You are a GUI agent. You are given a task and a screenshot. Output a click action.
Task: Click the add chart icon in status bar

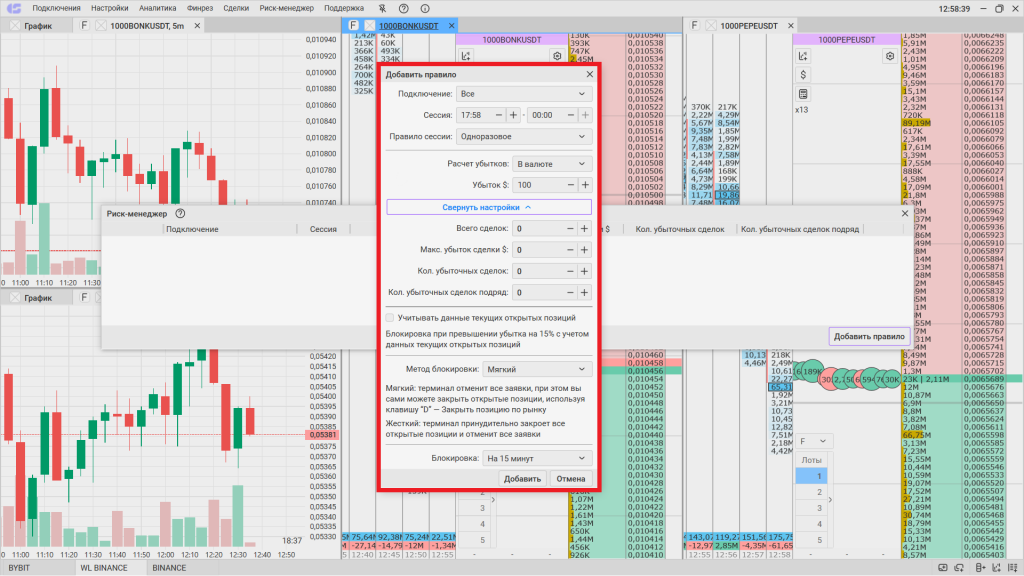[x=997, y=568]
